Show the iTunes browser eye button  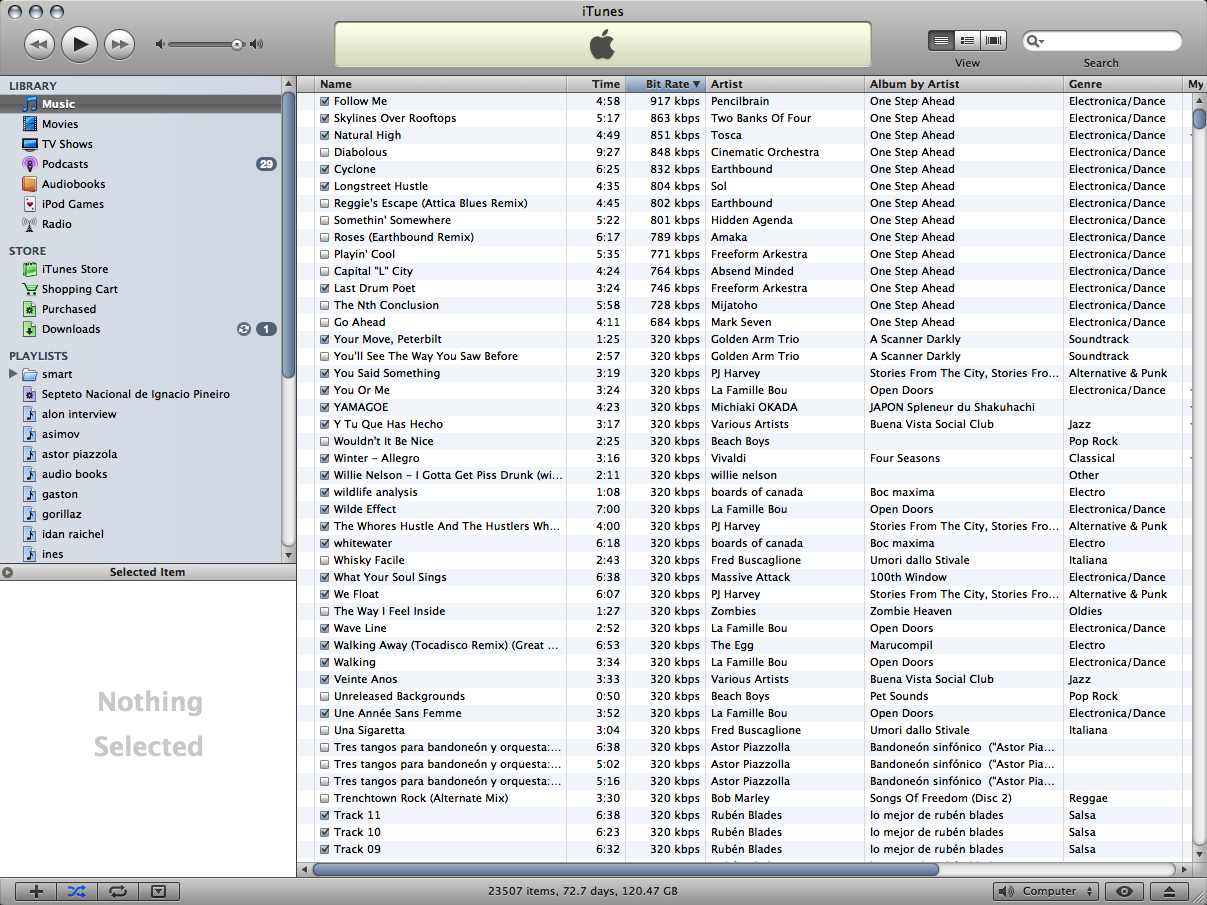pos(1126,891)
